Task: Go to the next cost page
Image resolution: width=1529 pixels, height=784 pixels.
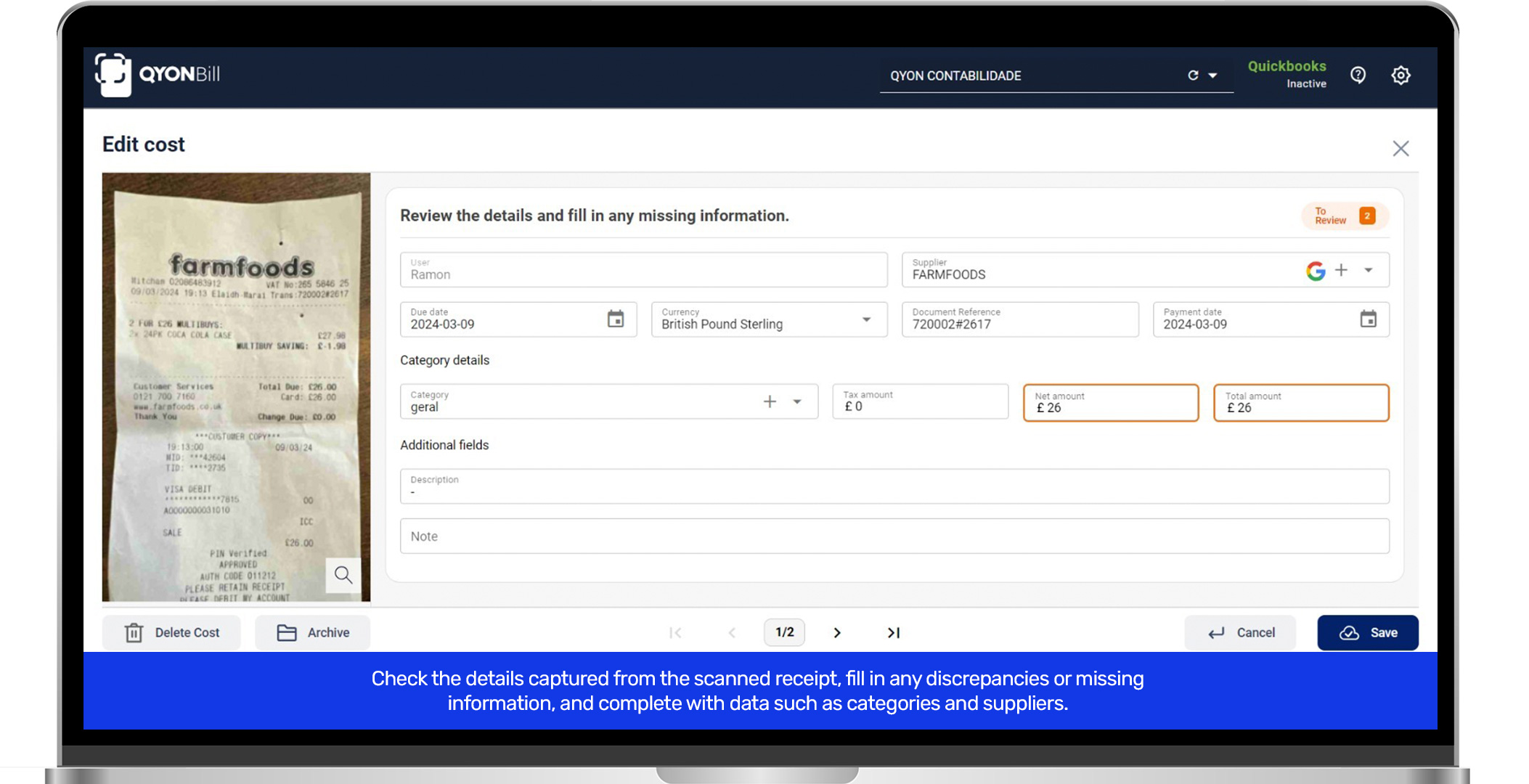Action: pos(837,633)
